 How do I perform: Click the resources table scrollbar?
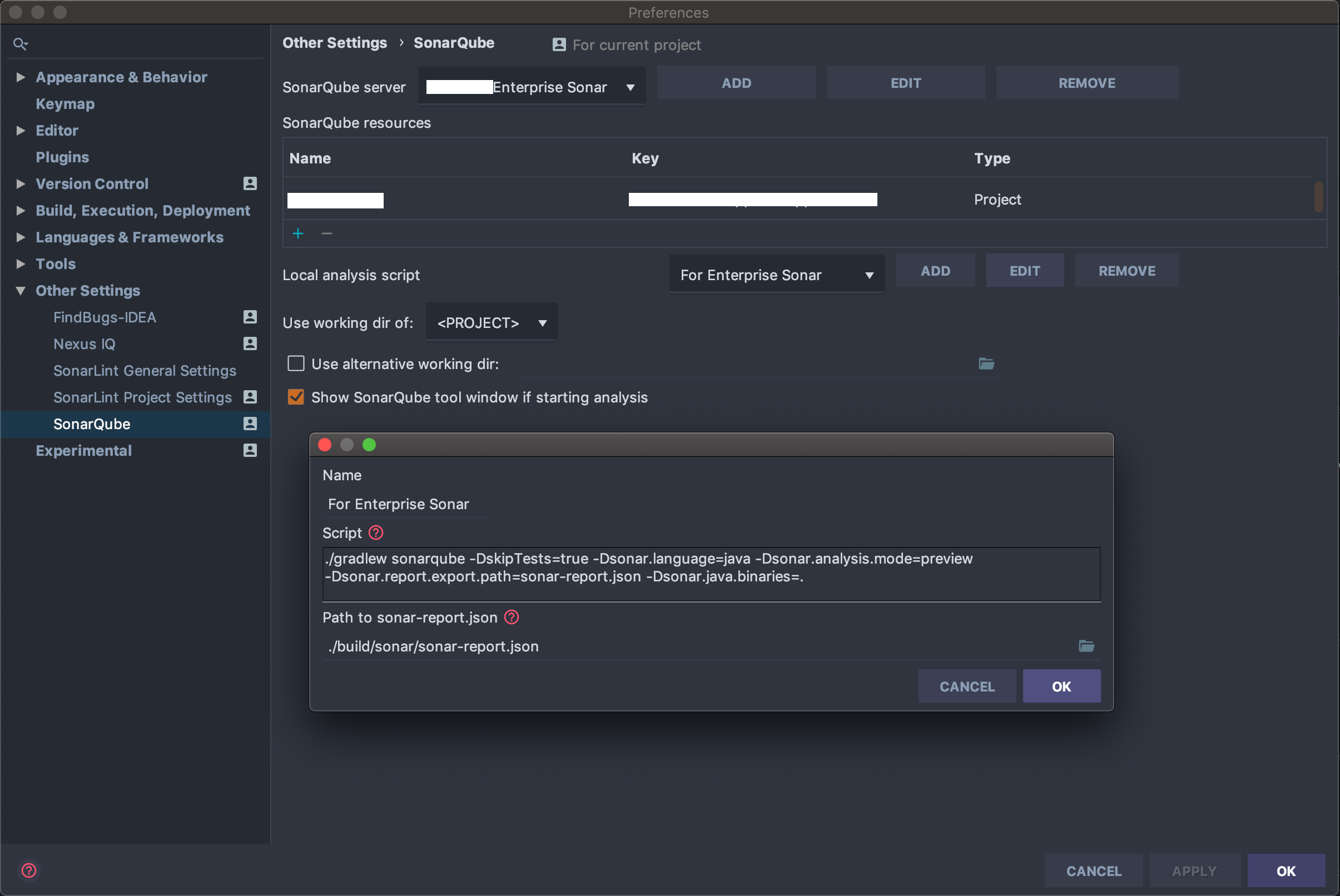[1319, 197]
